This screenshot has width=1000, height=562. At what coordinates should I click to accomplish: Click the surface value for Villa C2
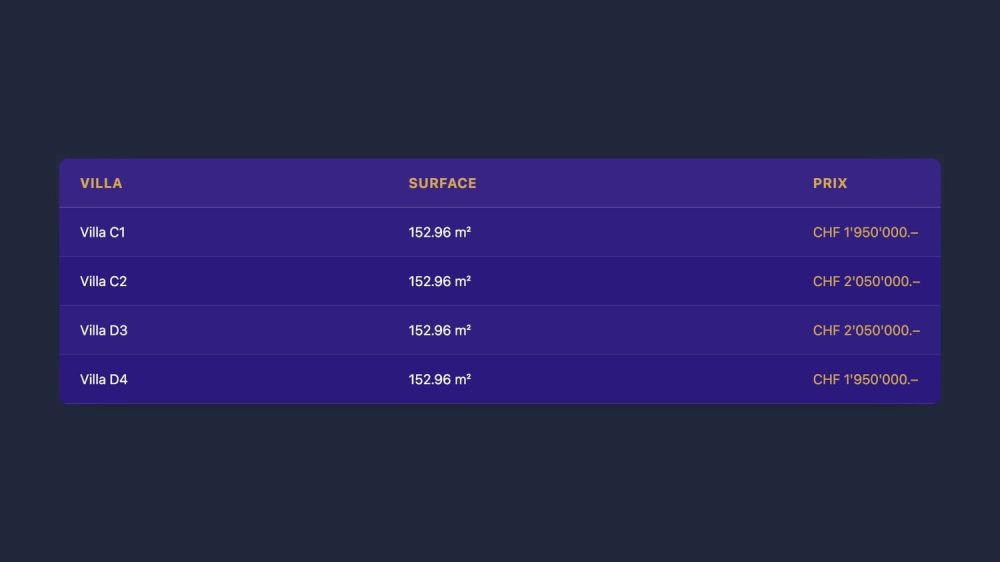[x=439, y=281]
